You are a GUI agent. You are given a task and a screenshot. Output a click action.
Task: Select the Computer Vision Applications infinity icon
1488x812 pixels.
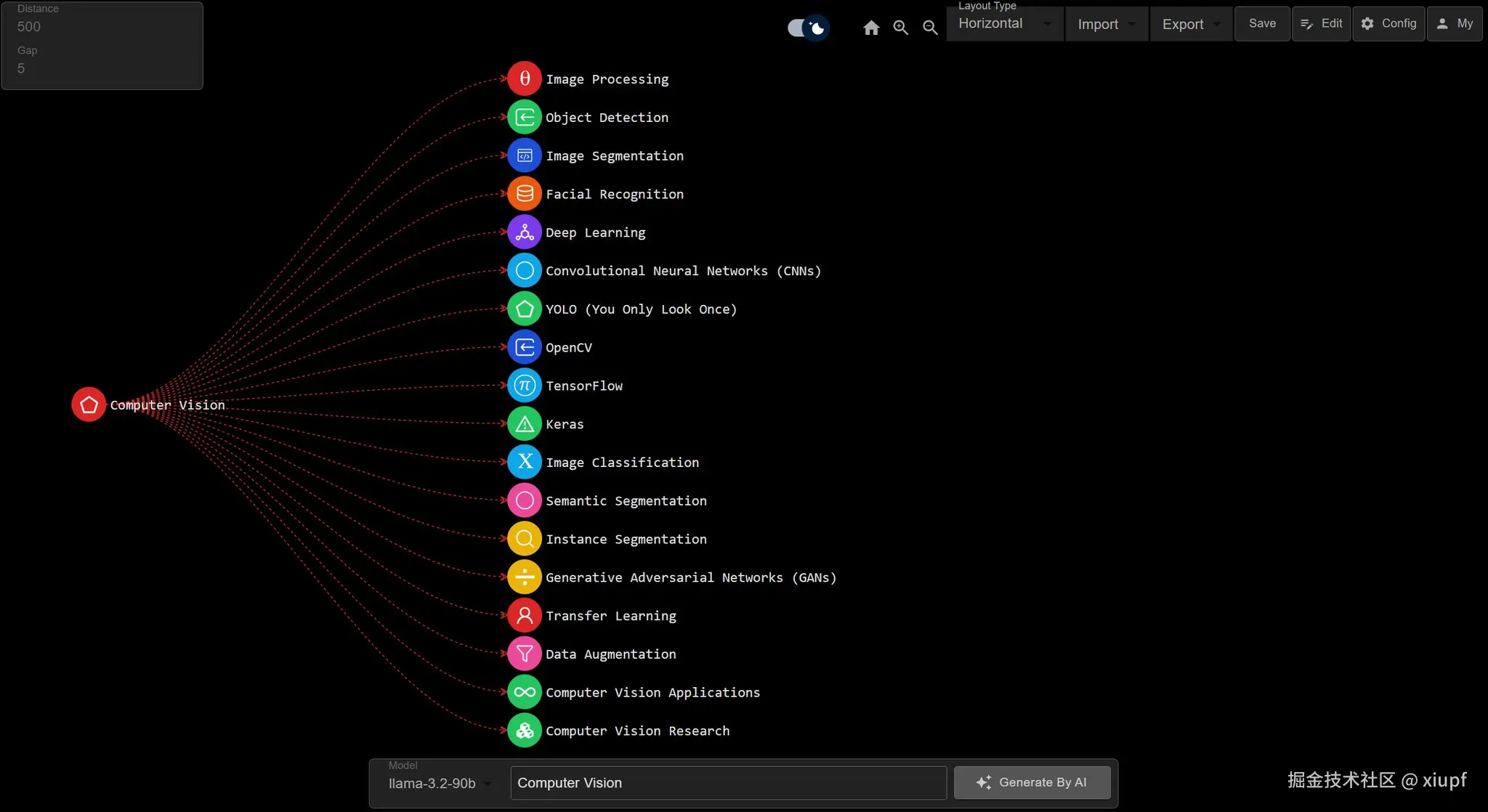[525, 692]
